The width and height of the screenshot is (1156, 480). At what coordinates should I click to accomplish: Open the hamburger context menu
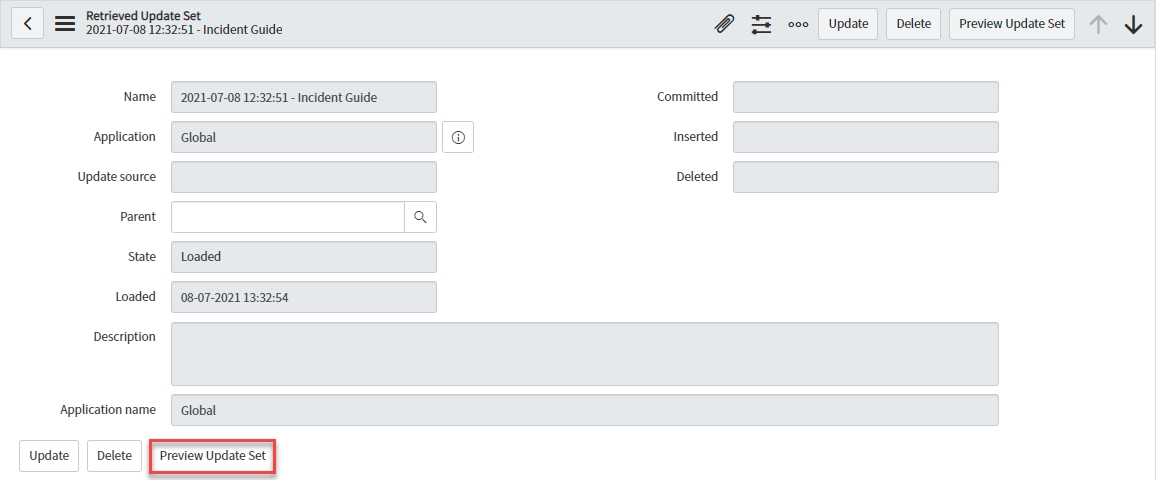pos(65,24)
